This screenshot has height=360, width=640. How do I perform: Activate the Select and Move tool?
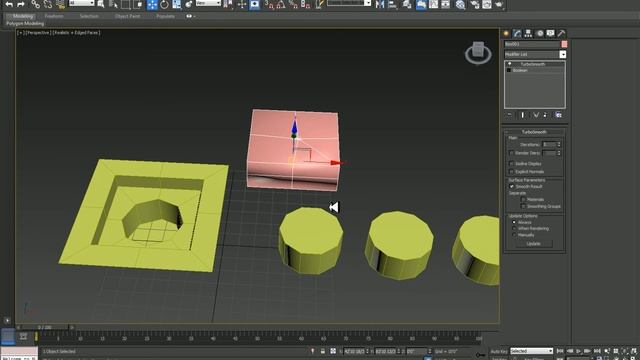pos(152,4)
